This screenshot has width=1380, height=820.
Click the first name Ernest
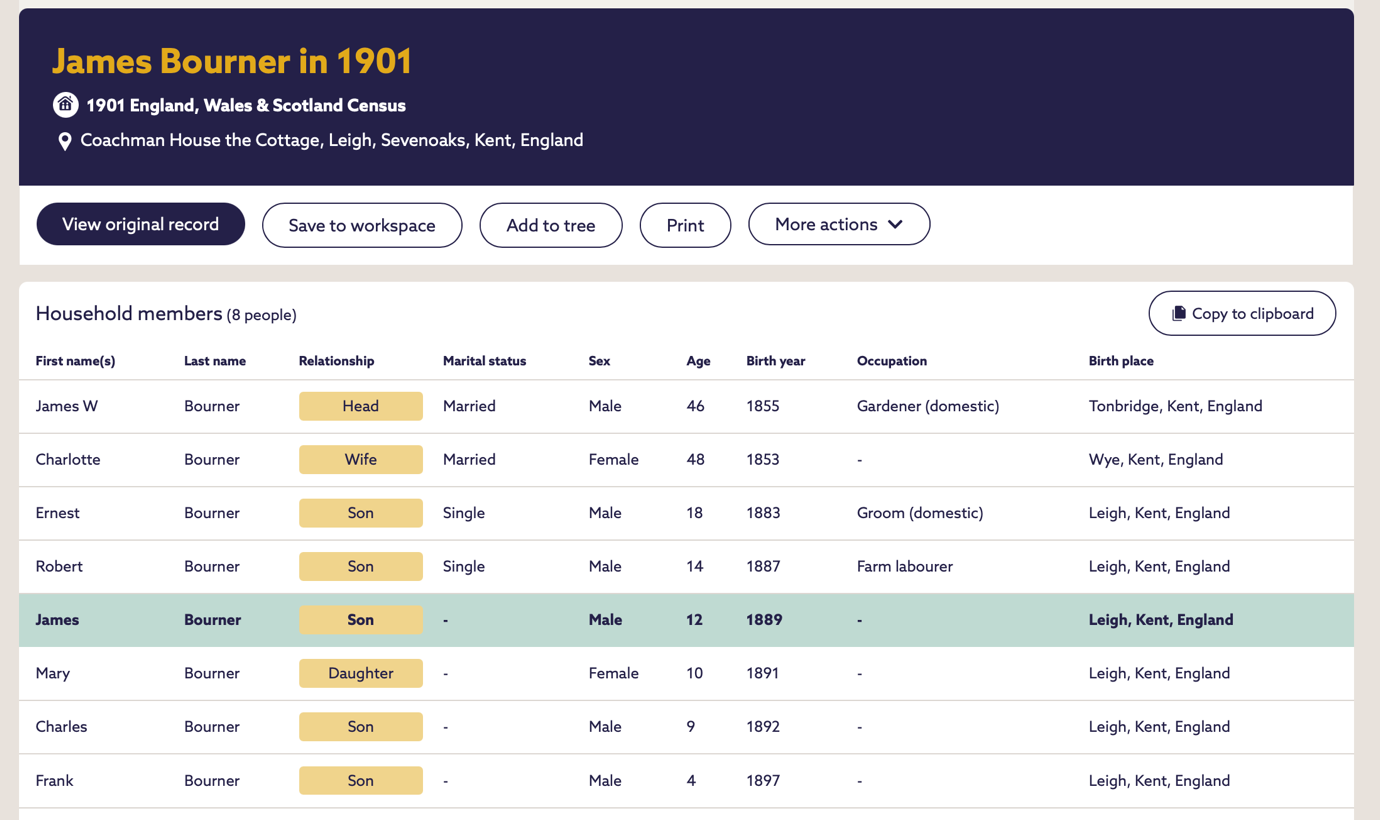(x=57, y=513)
